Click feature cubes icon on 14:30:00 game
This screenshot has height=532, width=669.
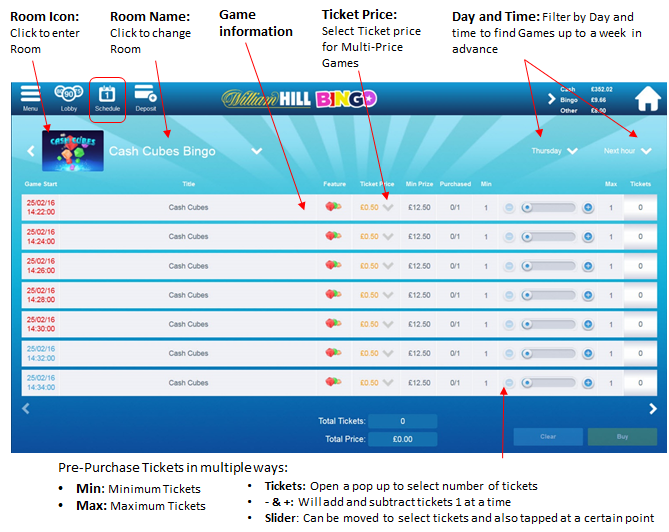pos(333,323)
